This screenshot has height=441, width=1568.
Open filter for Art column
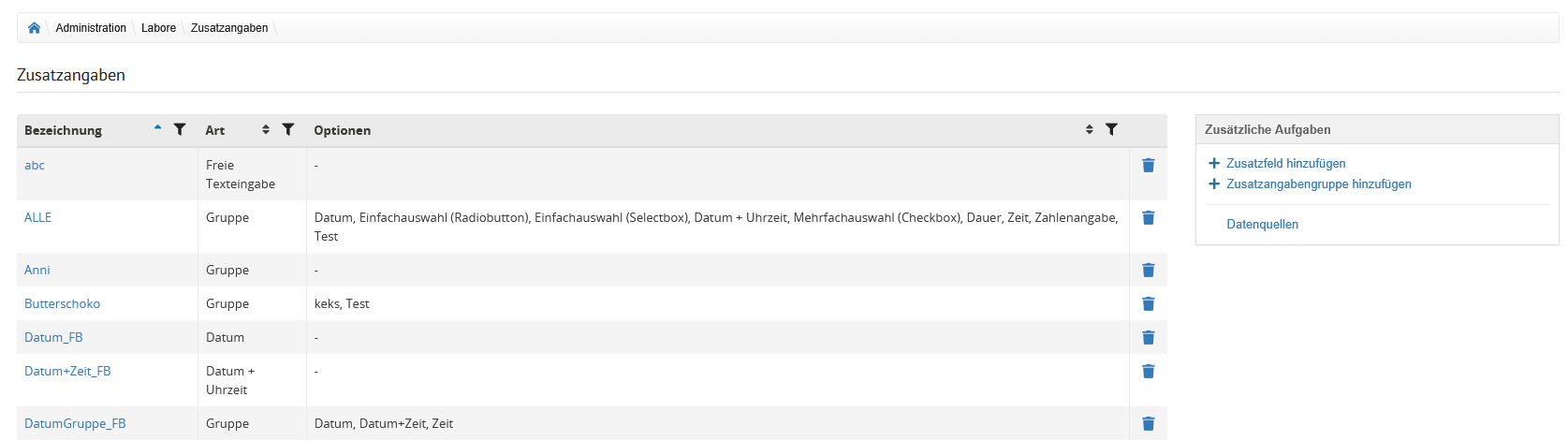click(288, 129)
